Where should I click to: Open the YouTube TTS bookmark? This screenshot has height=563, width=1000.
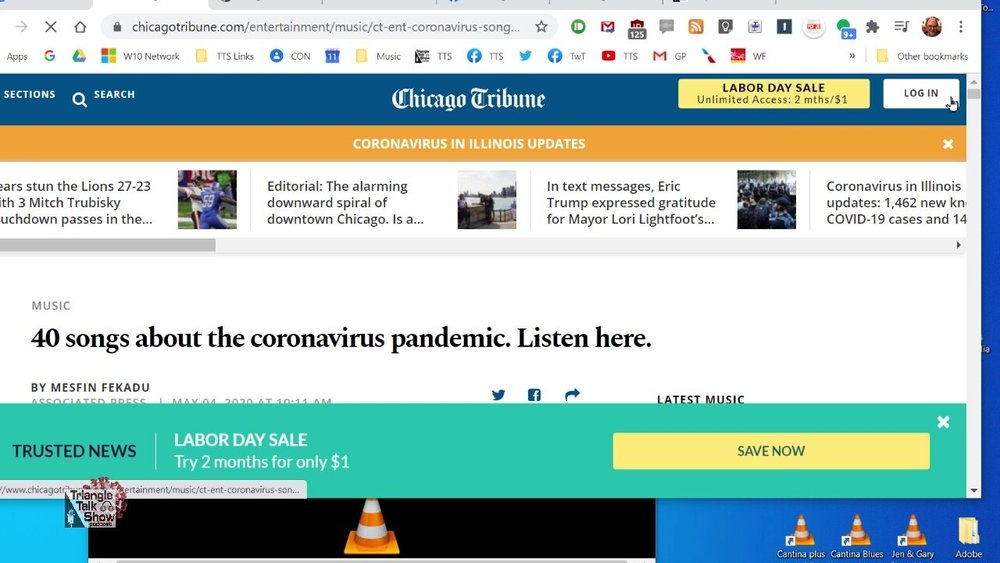tap(619, 56)
